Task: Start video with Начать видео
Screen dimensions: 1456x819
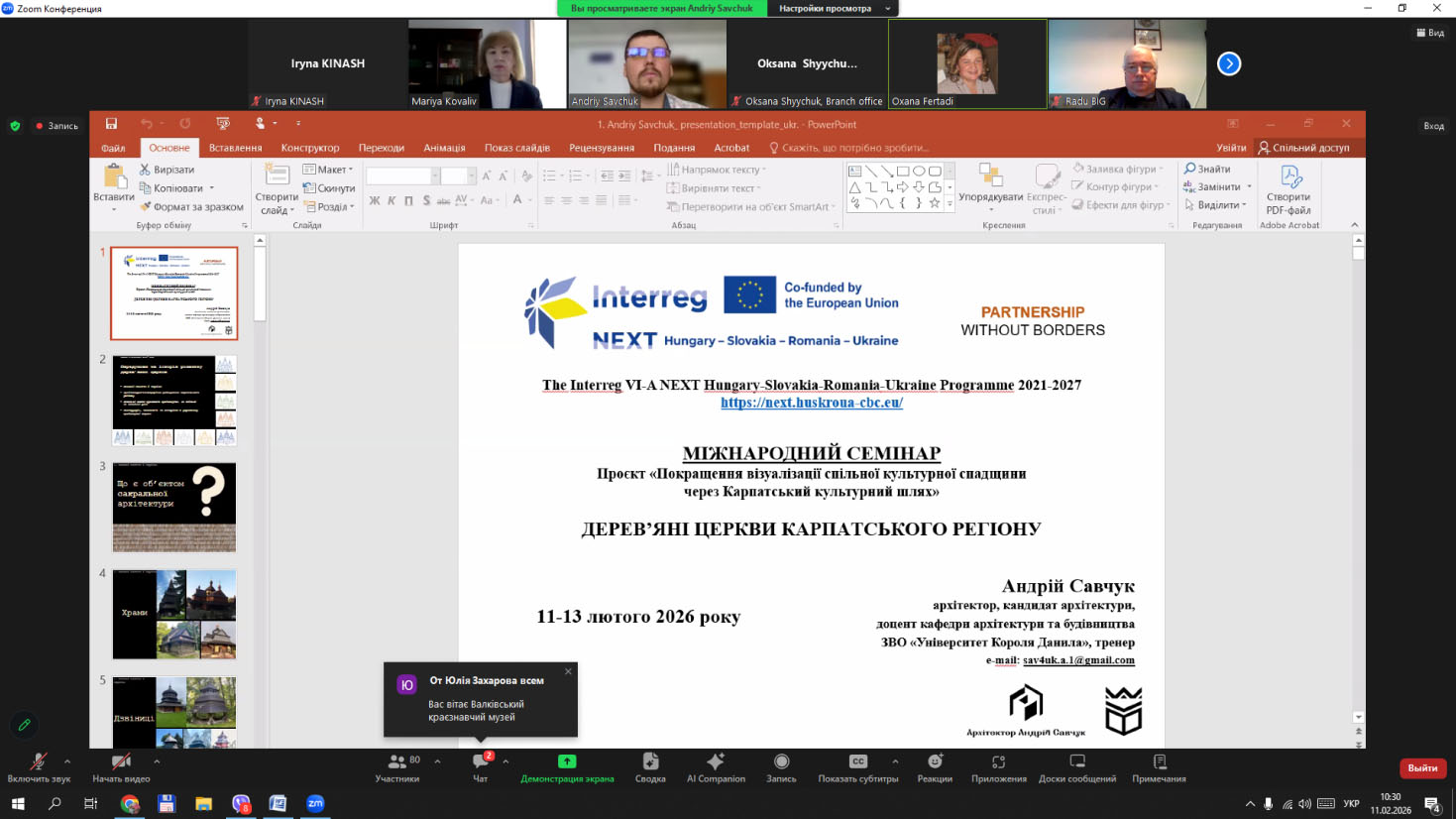Action: (121, 765)
